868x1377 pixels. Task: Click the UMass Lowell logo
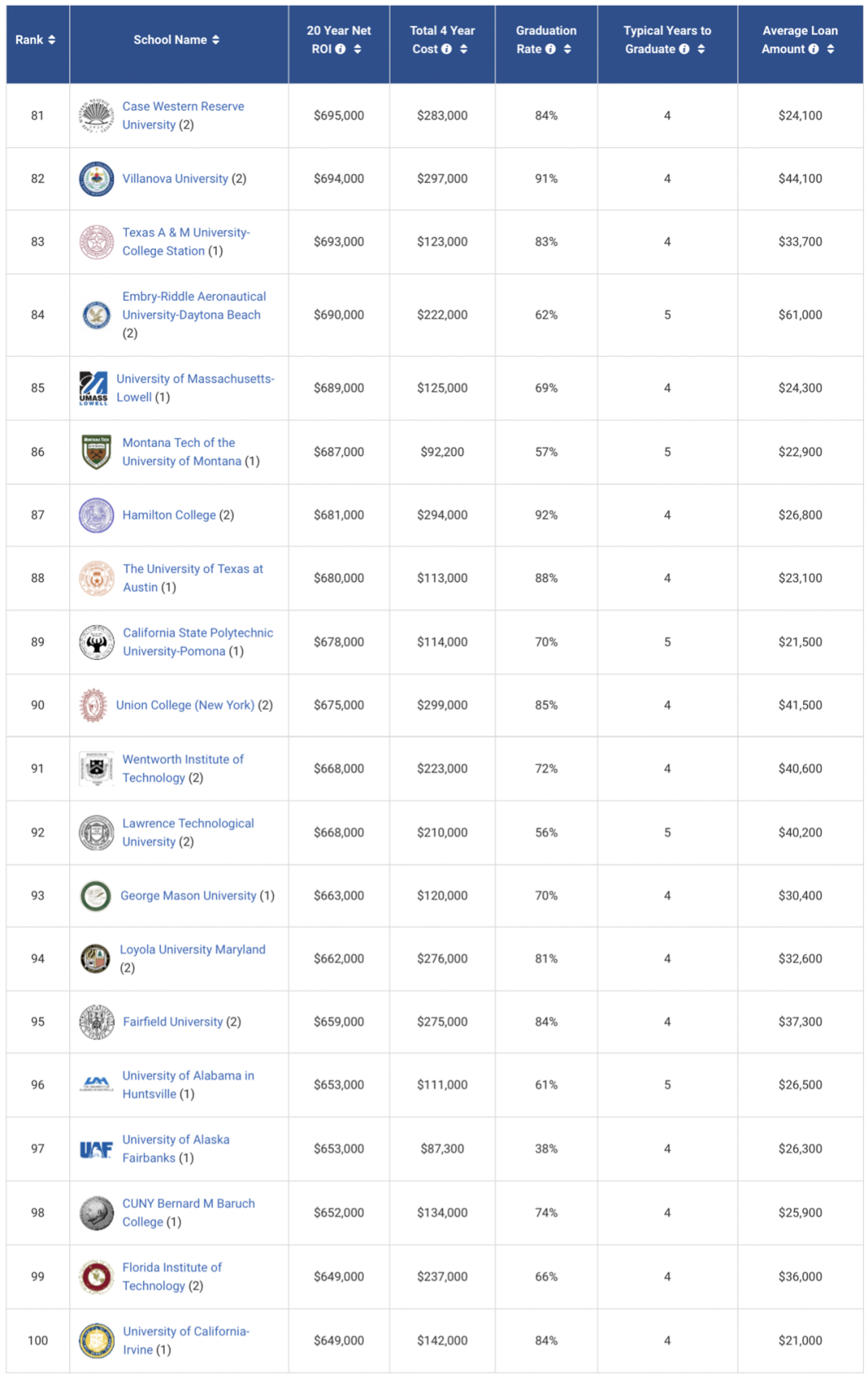pyautogui.click(x=93, y=388)
